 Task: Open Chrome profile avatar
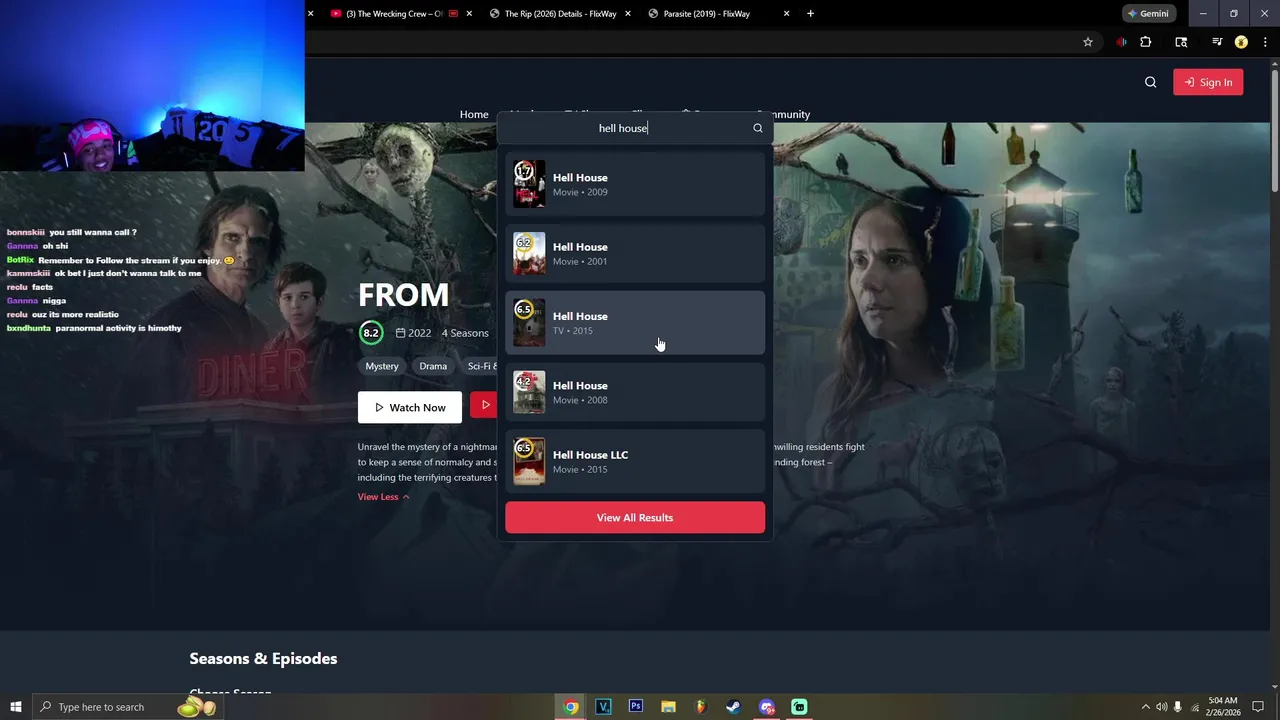pos(1241,42)
